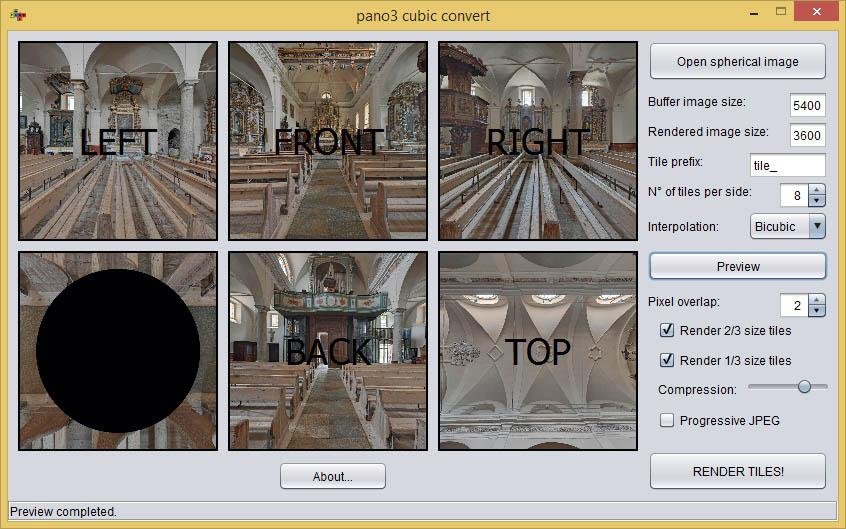Click the 'Compression:' label
The width and height of the screenshot is (846, 529).
click(697, 390)
